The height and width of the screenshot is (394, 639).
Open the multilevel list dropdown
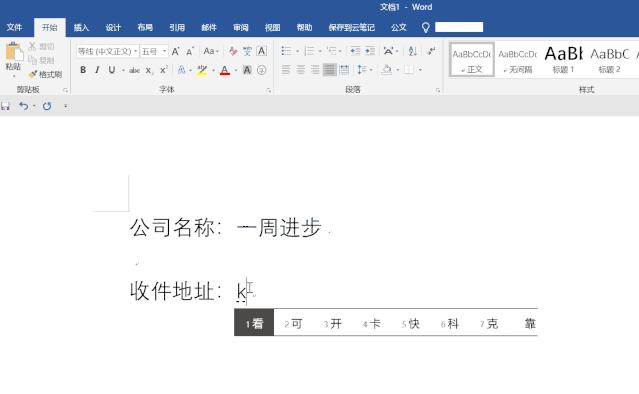340,51
